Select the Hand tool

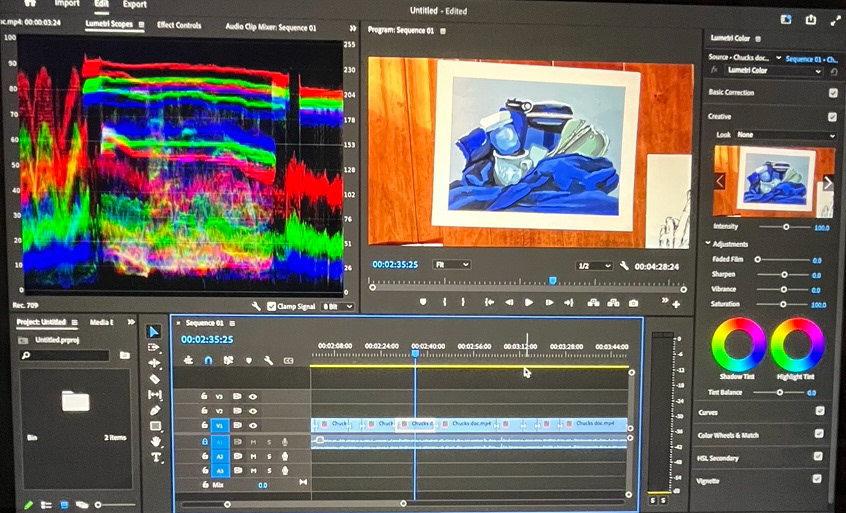pyautogui.click(x=155, y=442)
